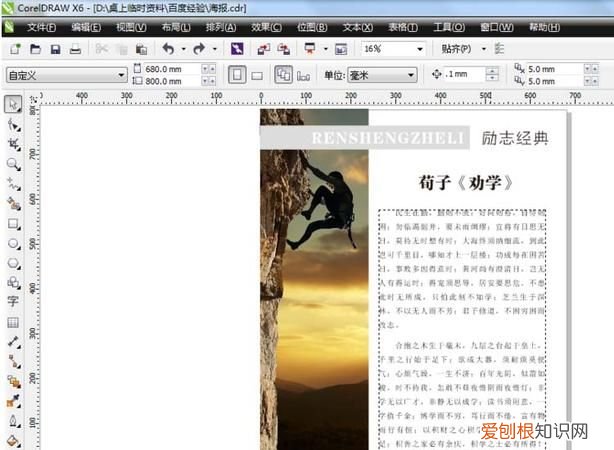The image size is (614, 450).
Task: Select the Ellipse tool
Action: pos(14,244)
